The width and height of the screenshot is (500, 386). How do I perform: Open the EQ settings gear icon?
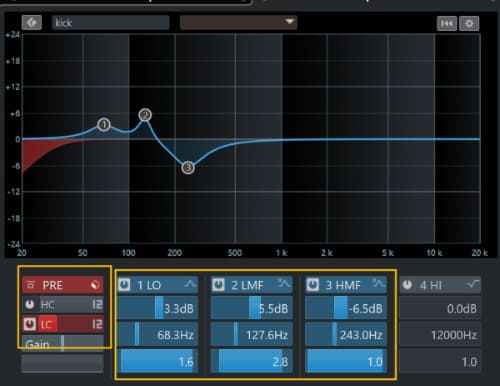(x=469, y=23)
